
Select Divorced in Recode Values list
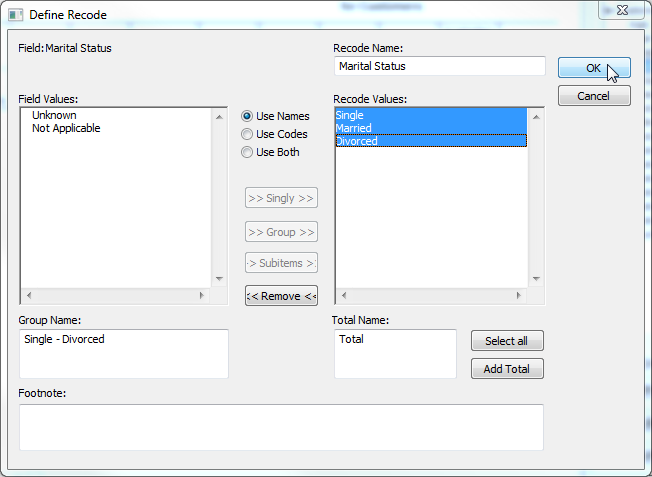[x=357, y=141]
